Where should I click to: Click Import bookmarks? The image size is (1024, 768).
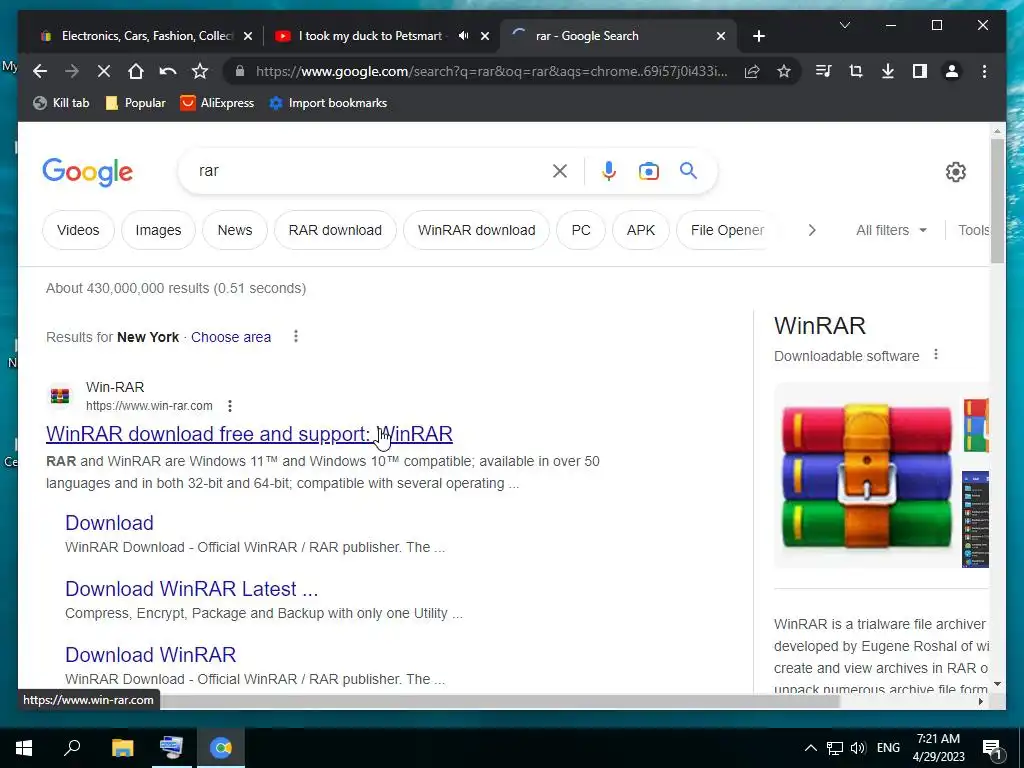(328, 103)
